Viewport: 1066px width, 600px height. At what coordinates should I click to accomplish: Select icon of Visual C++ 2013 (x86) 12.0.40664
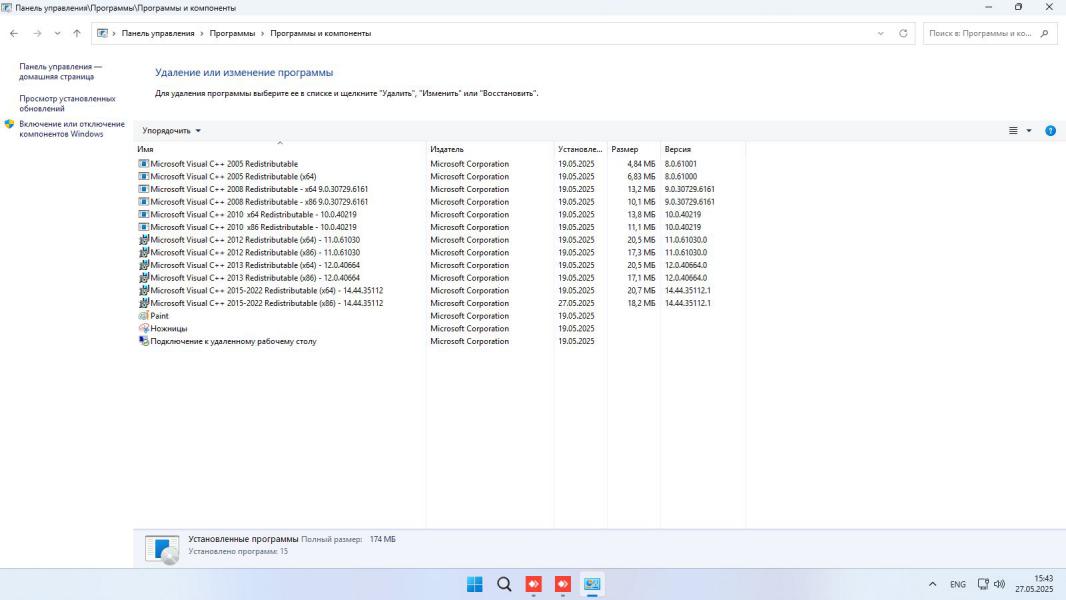coord(143,278)
